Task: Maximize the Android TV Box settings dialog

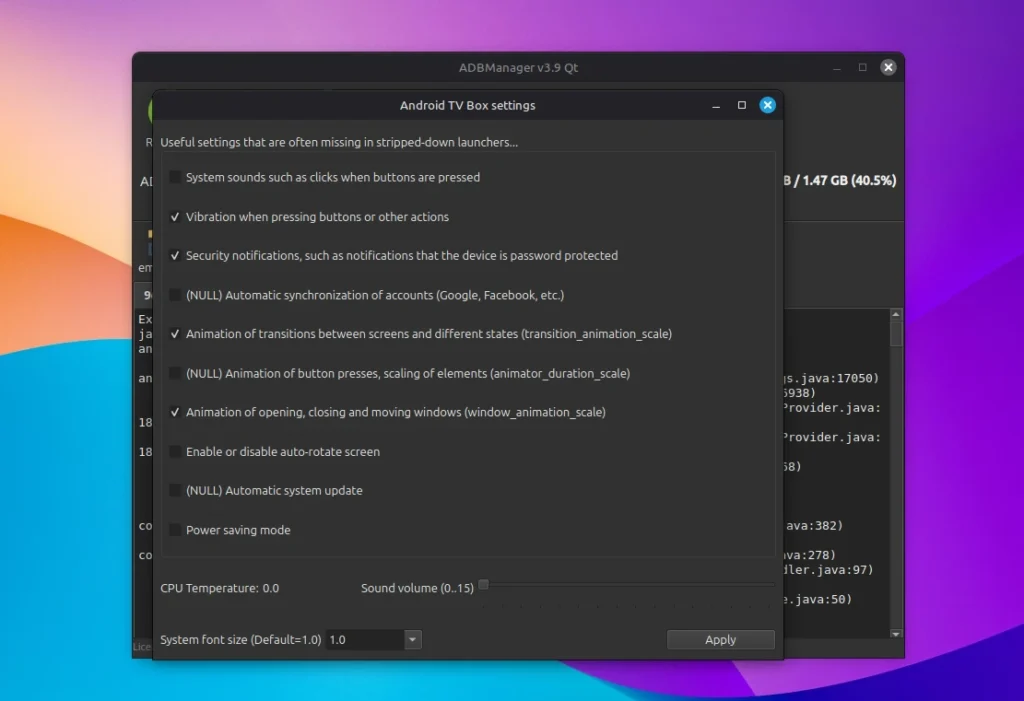Action: (x=742, y=105)
